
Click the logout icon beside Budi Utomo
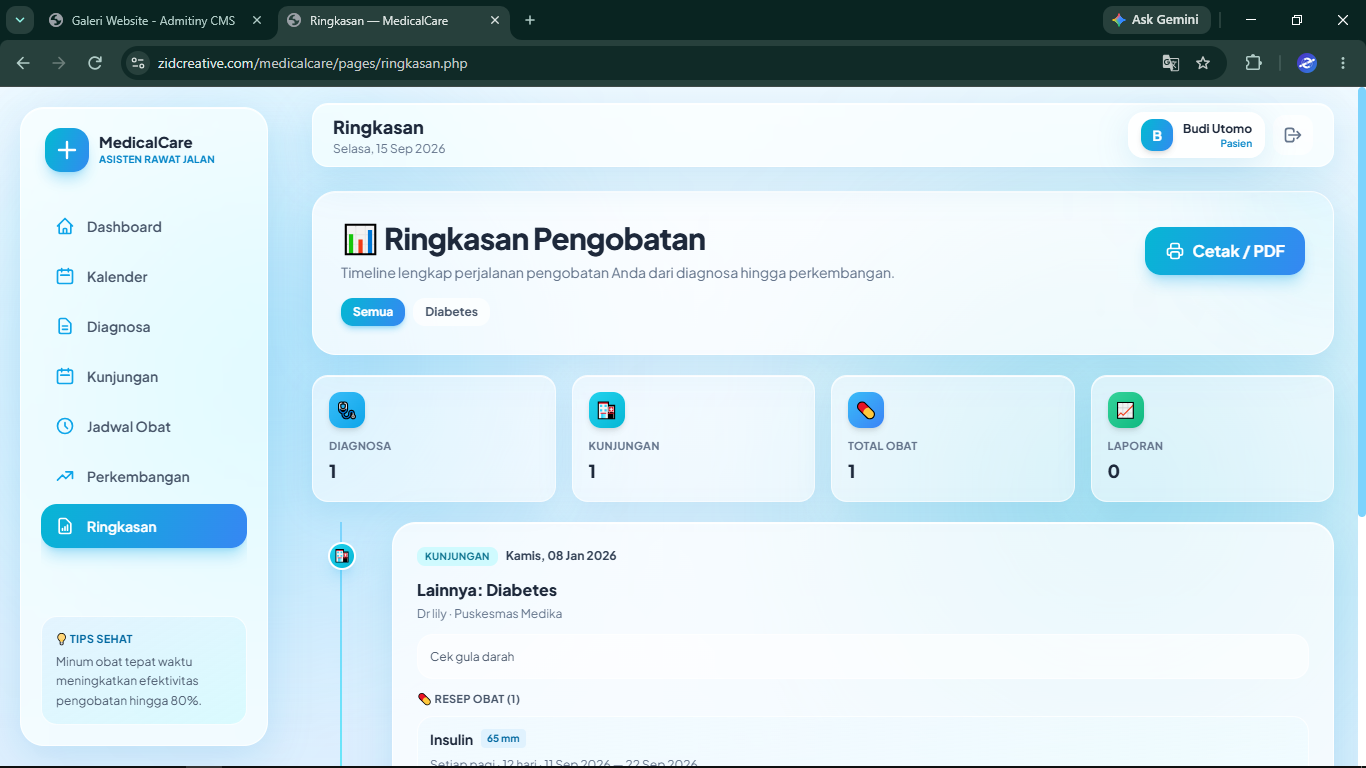[1292, 135]
